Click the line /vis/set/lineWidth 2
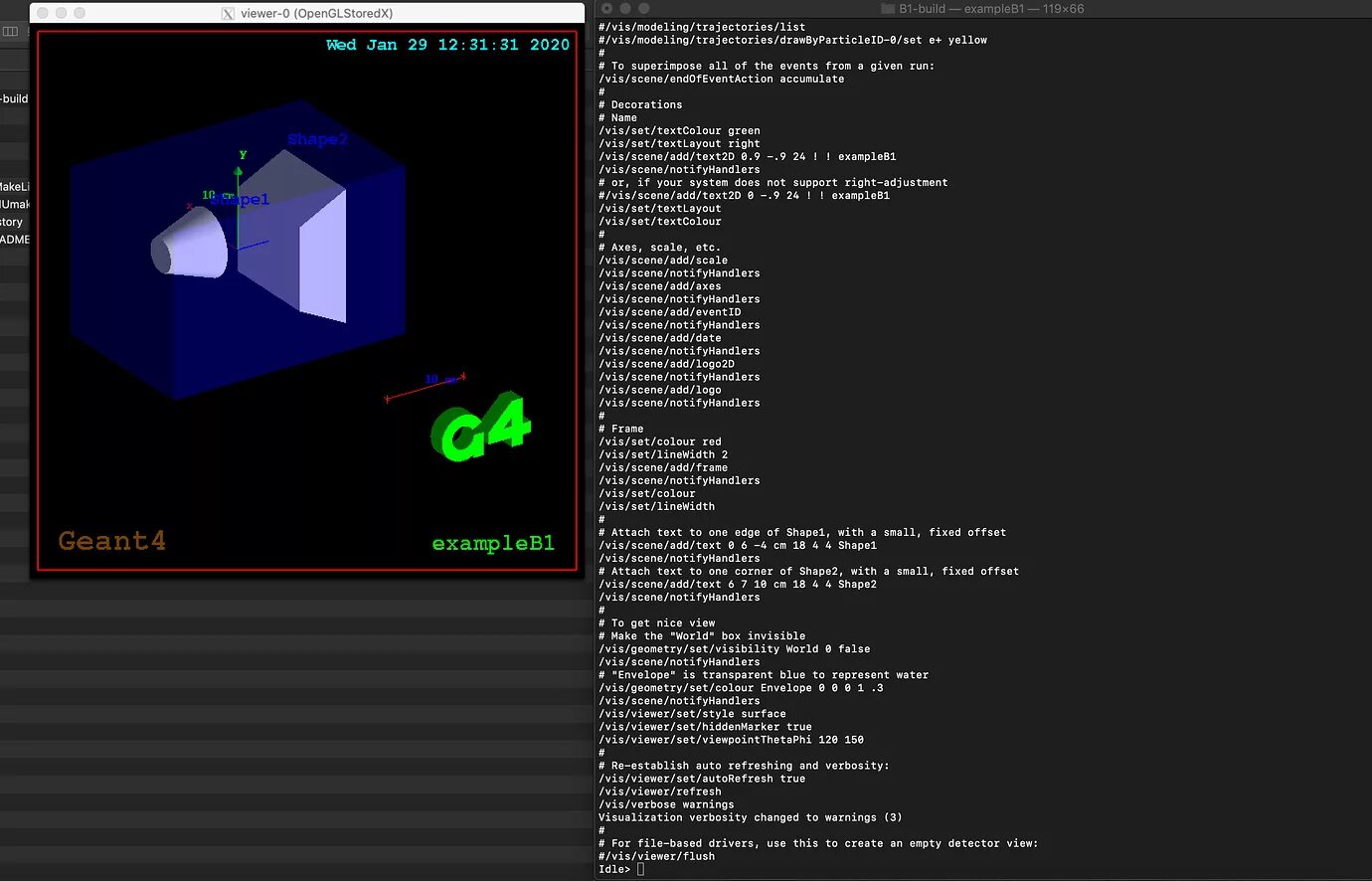The image size is (1372, 881). 663,454
